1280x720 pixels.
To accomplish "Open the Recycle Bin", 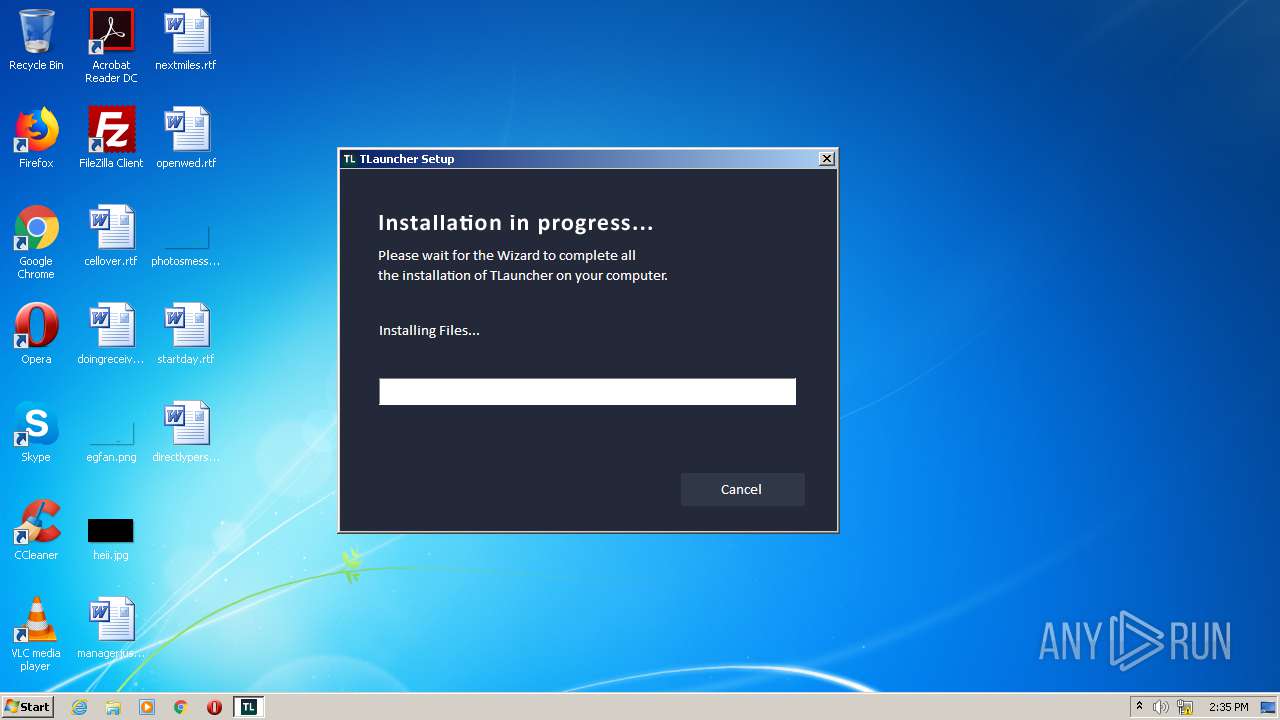I will pyautogui.click(x=36, y=40).
